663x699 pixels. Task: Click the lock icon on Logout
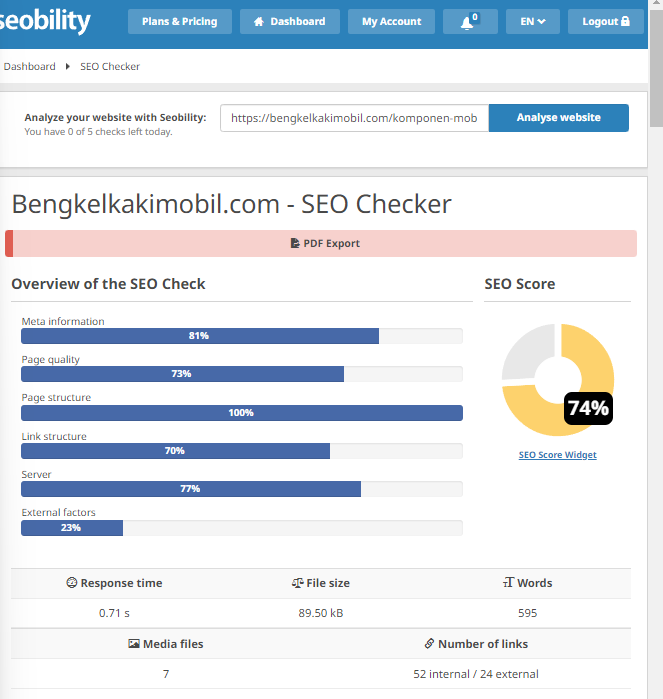tap(625, 21)
